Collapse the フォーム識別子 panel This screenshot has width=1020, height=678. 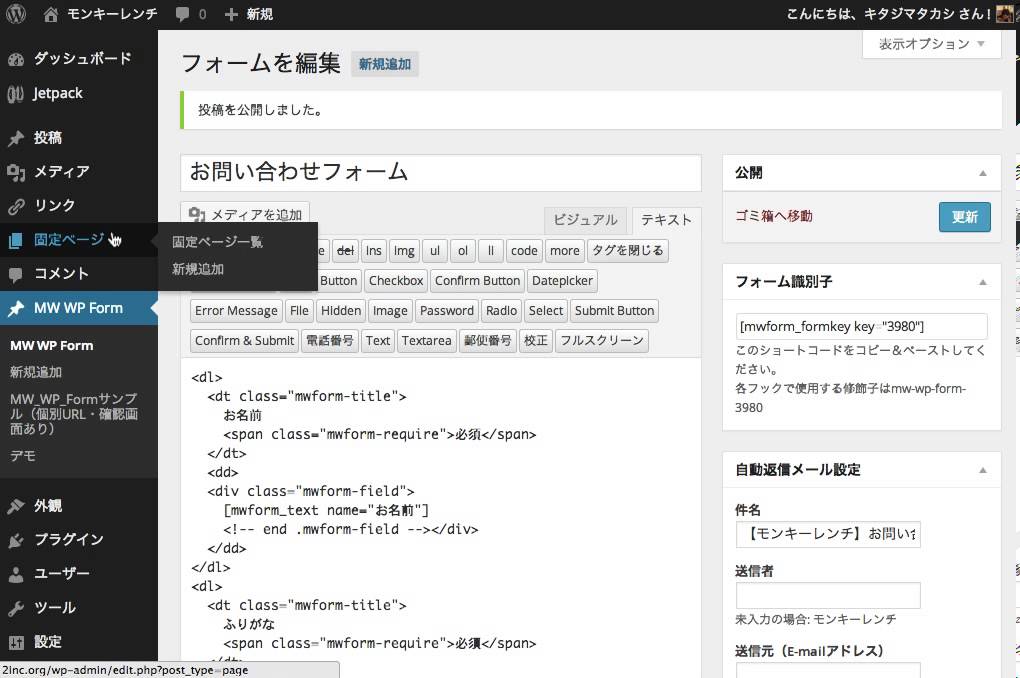point(983,282)
